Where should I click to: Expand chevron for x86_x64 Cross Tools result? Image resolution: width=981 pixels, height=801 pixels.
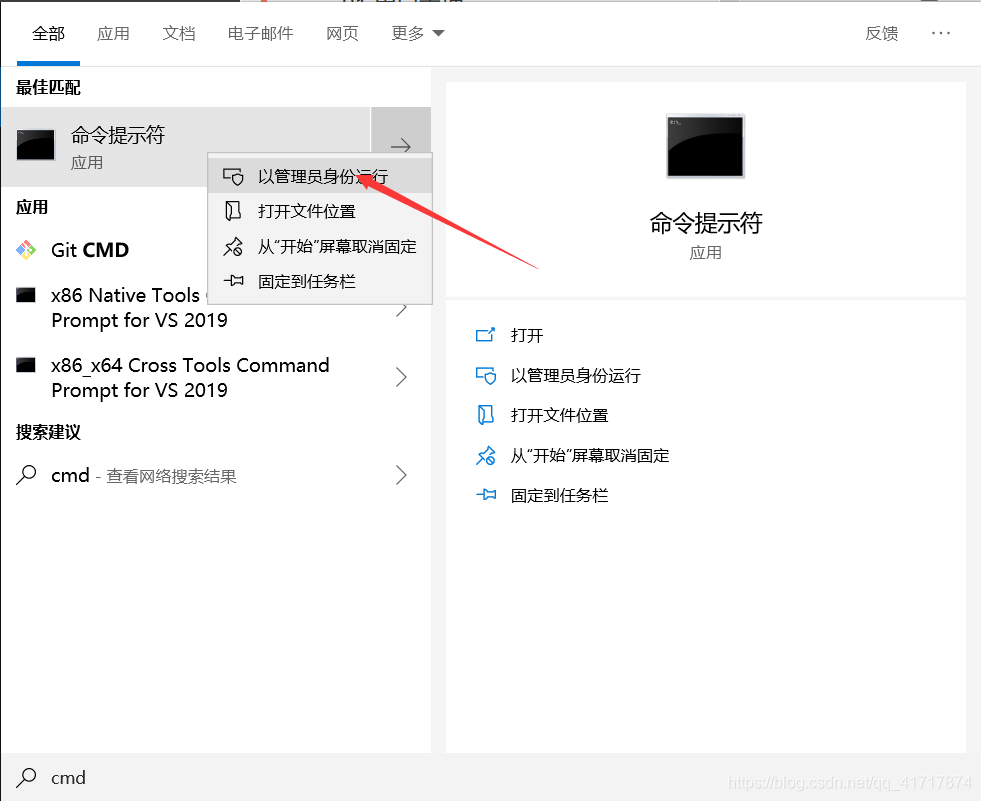coord(402,377)
